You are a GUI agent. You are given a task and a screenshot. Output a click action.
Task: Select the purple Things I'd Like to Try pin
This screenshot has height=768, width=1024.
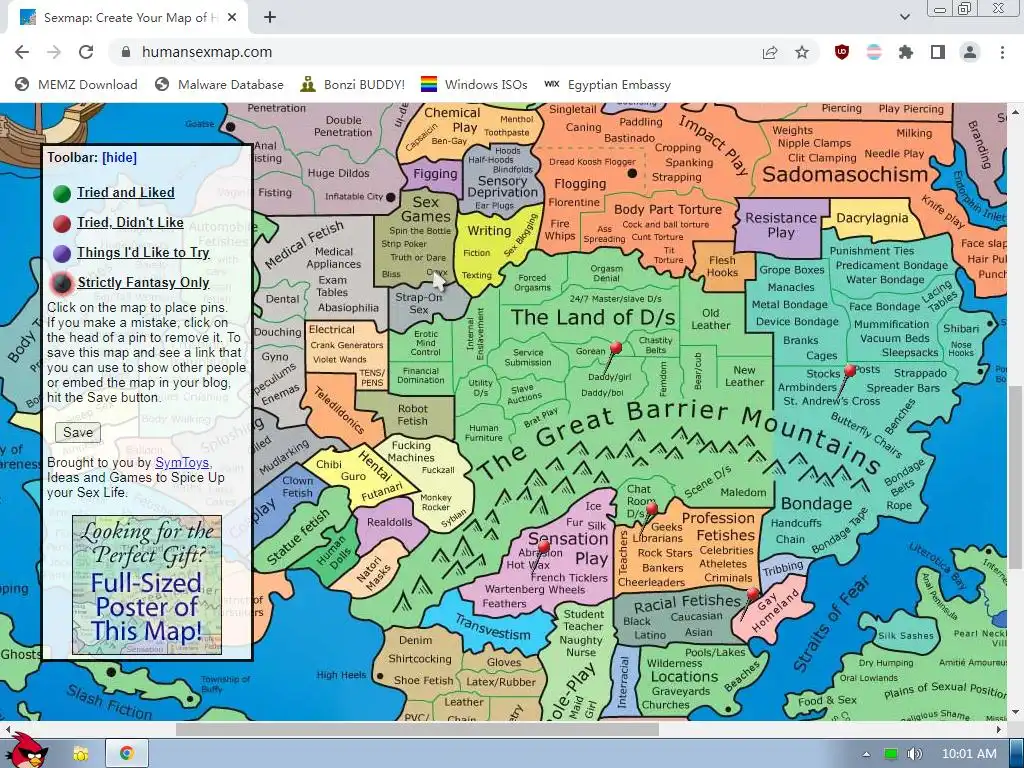click(x=61, y=253)
